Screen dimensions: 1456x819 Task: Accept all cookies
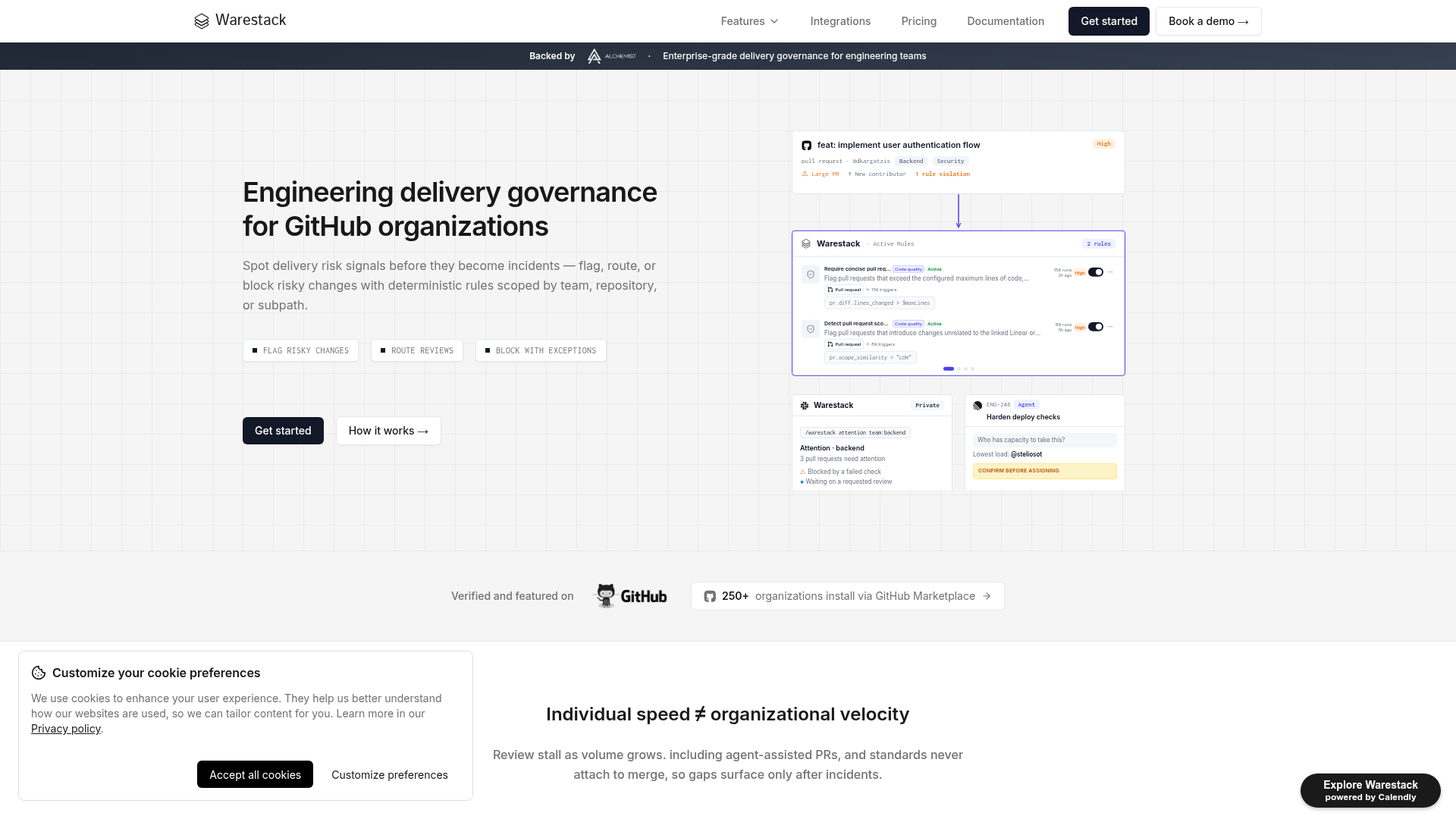[255, 774]
